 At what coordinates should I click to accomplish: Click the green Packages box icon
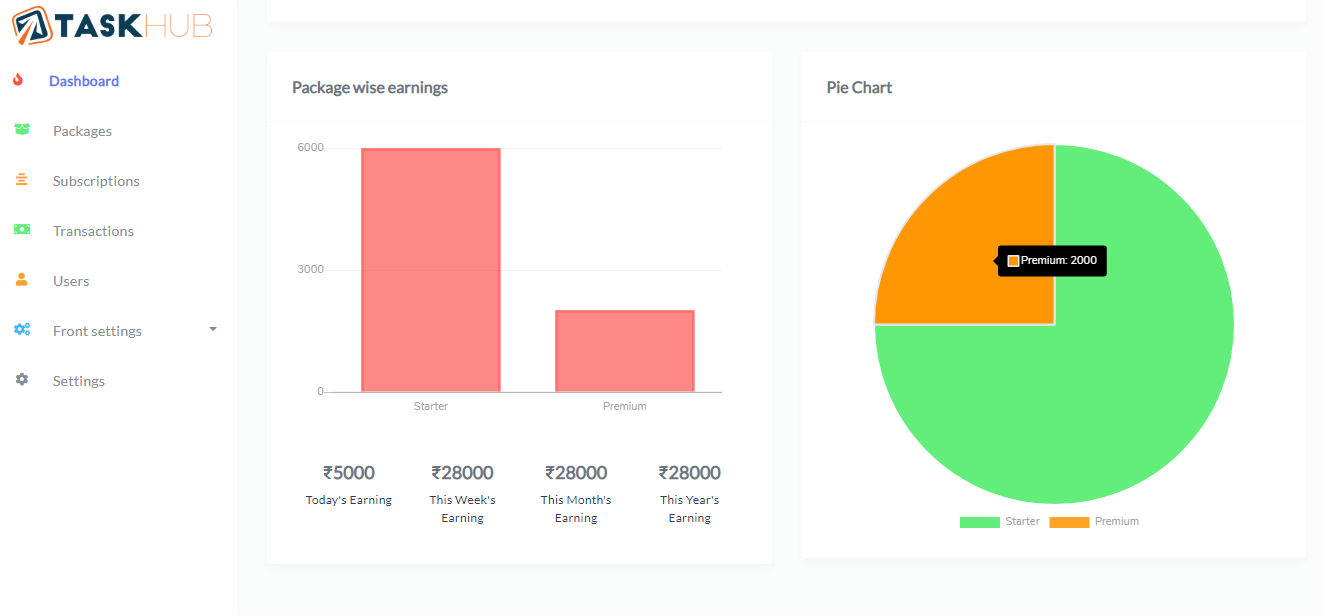(x=21, y=130)
